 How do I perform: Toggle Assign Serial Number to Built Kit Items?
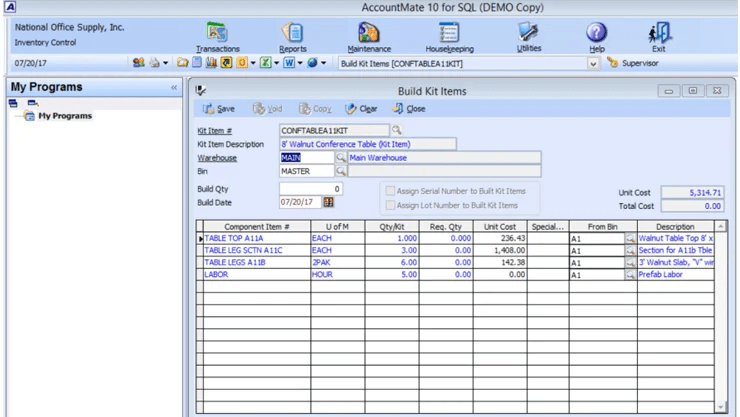(390, 191)
